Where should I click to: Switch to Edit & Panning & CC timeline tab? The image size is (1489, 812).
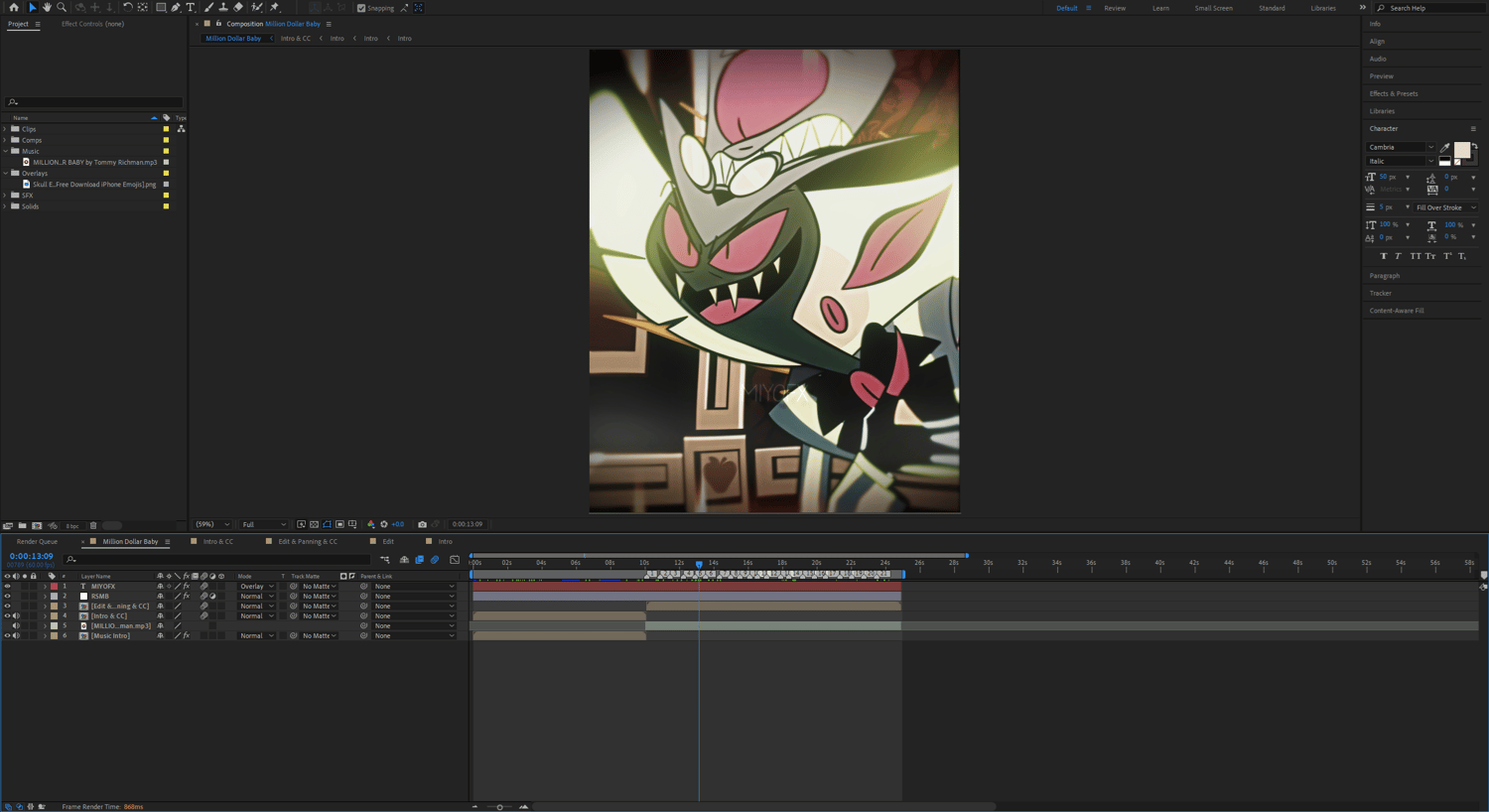pyautogui.click(x=307, y=542)
